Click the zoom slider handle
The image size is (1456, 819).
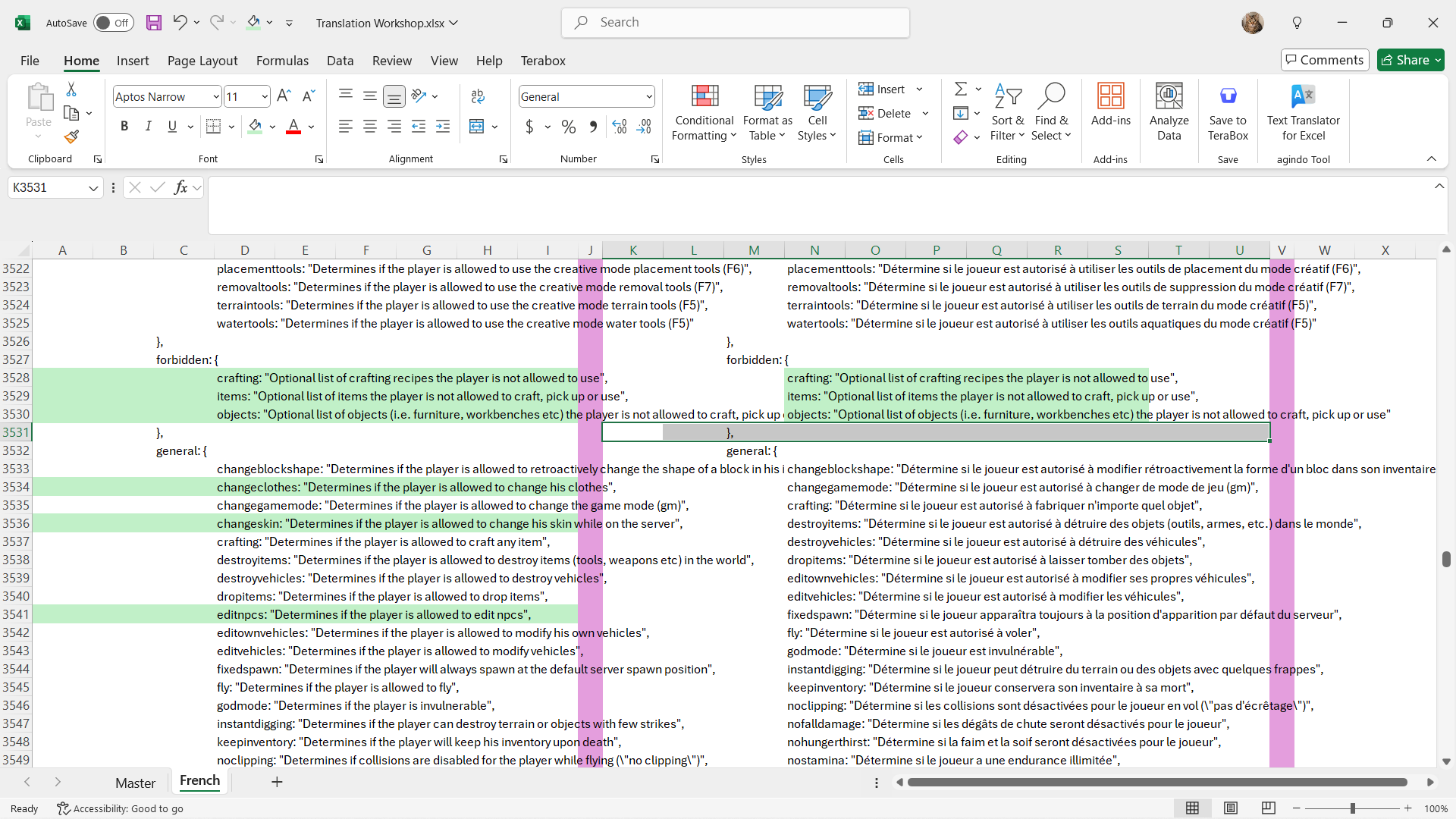click(1352, 808)
